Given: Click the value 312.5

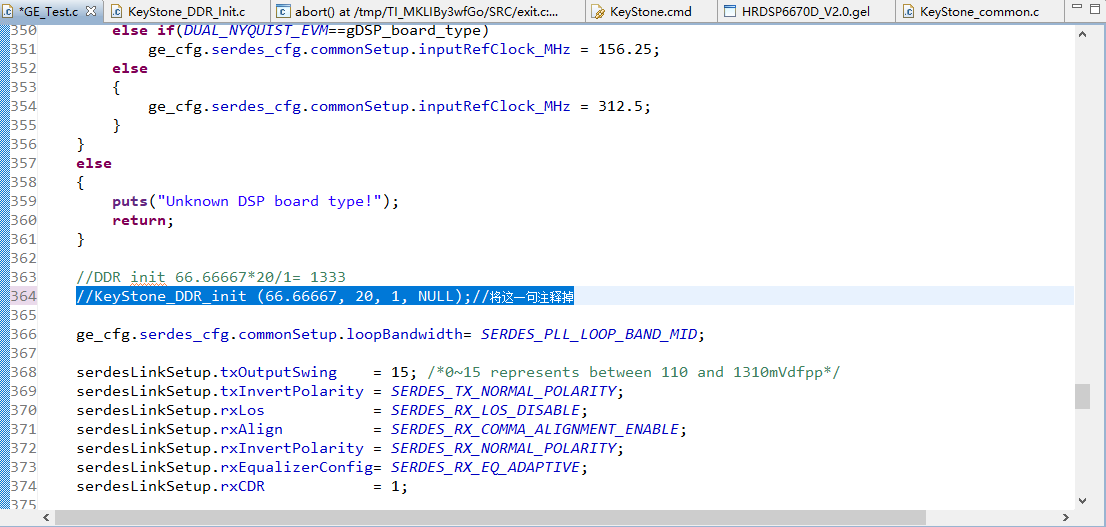Looking at the screenshot, I should (x=620, y=107).
